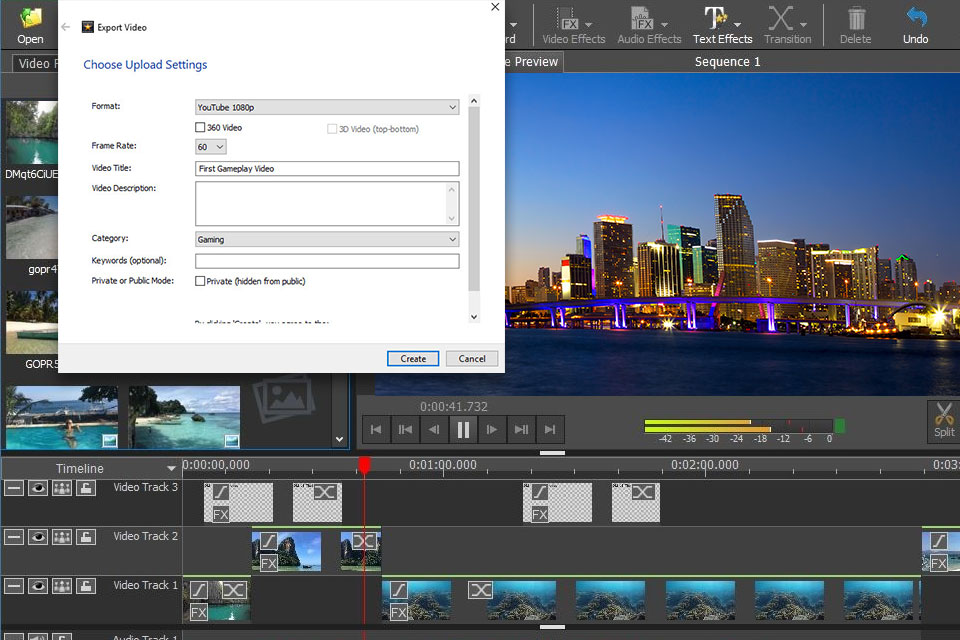Screen dimensions: 960x640
Task: Open the Frame Rate dropdown
Action: coord(210,147)
